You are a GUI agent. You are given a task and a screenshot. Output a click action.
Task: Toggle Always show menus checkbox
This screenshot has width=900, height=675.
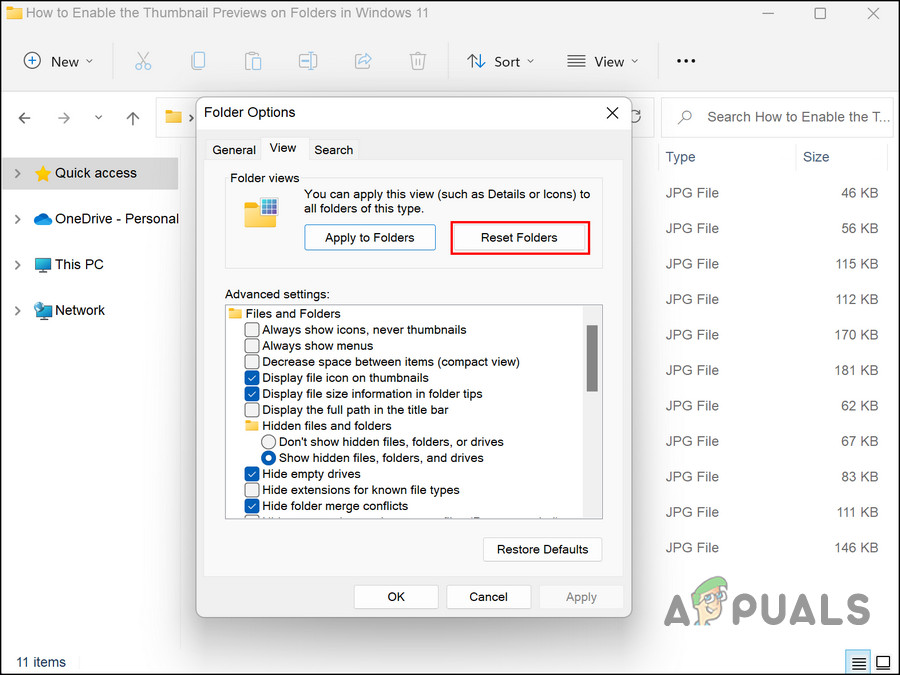pos(251,346)
